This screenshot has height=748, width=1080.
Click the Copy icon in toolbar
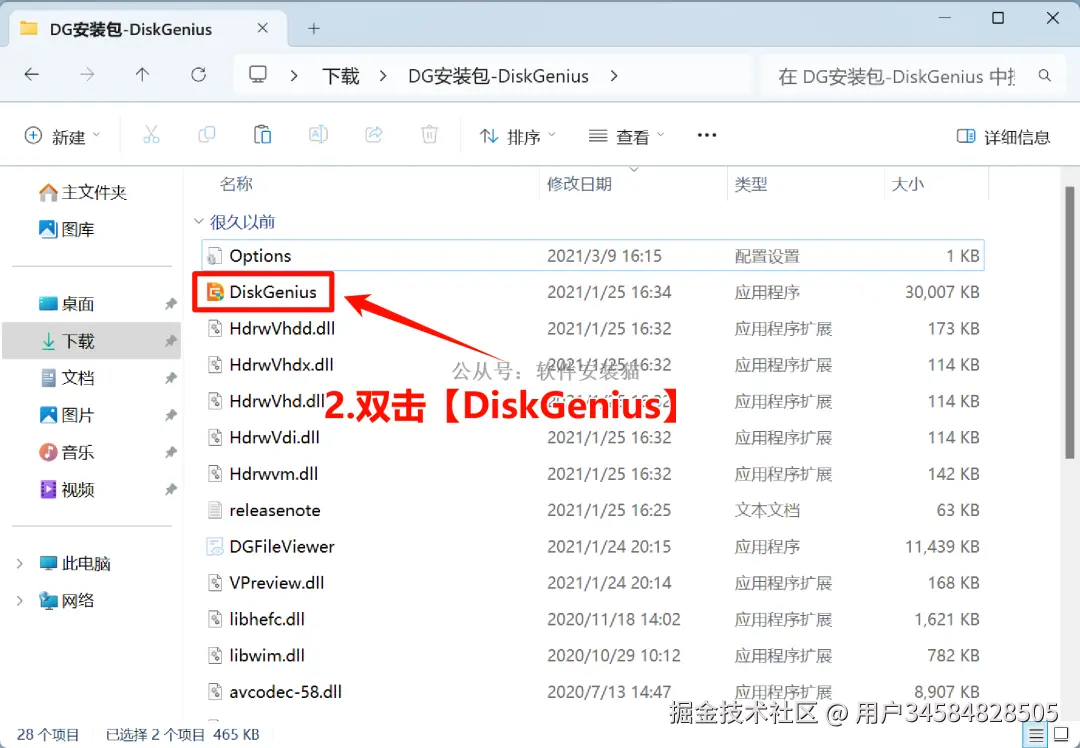pos(207,135)
